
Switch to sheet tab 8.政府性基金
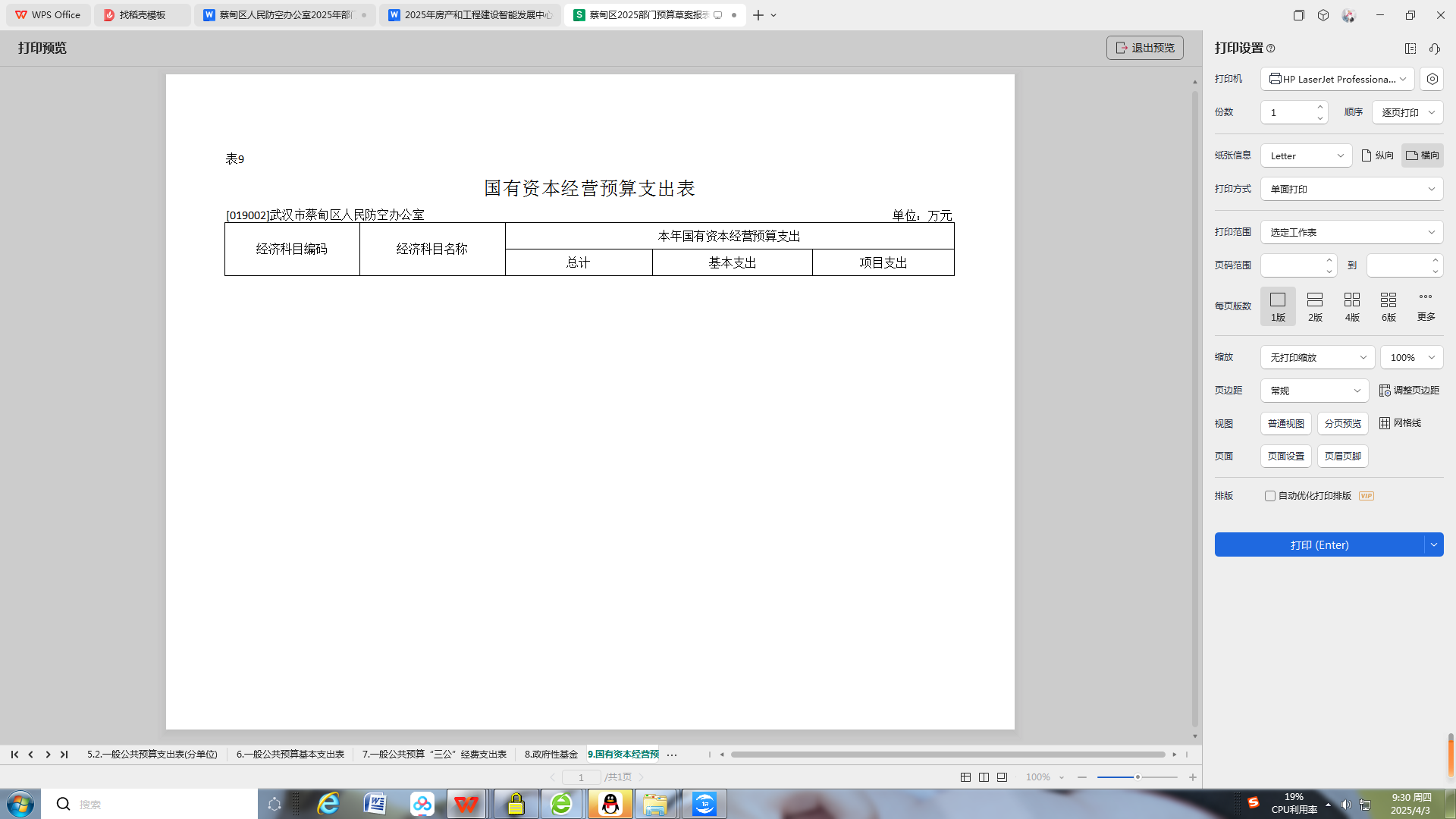pos(551,755)
